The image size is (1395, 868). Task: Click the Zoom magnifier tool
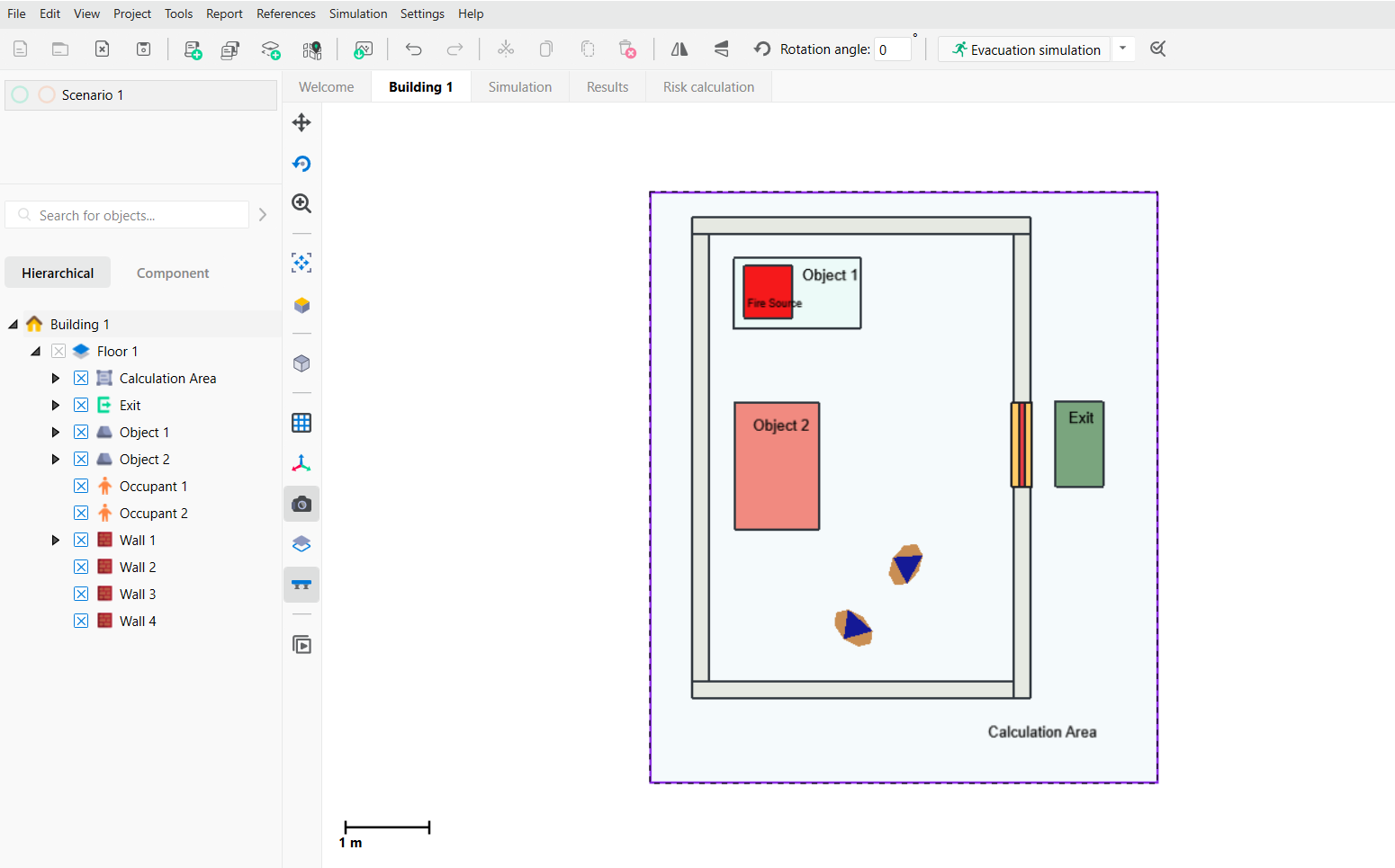point(301,203)
